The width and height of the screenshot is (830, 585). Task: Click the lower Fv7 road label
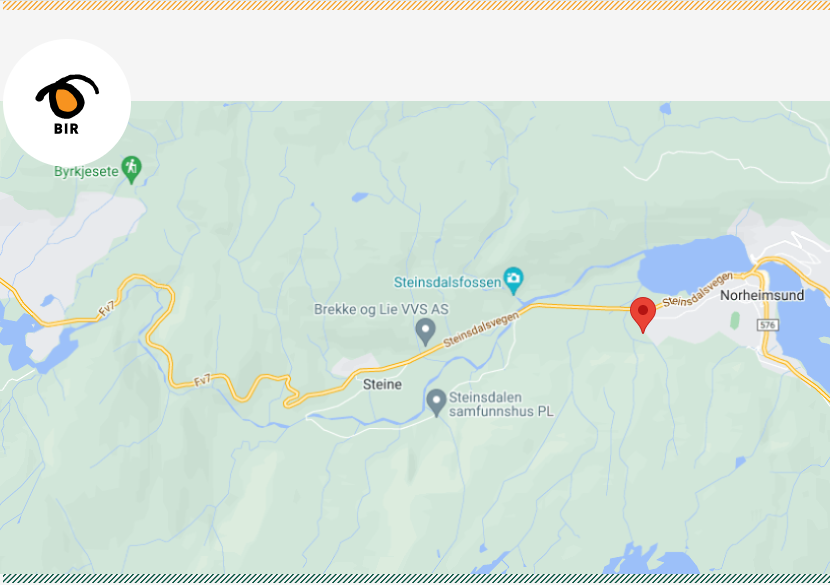tap(202, 380)
